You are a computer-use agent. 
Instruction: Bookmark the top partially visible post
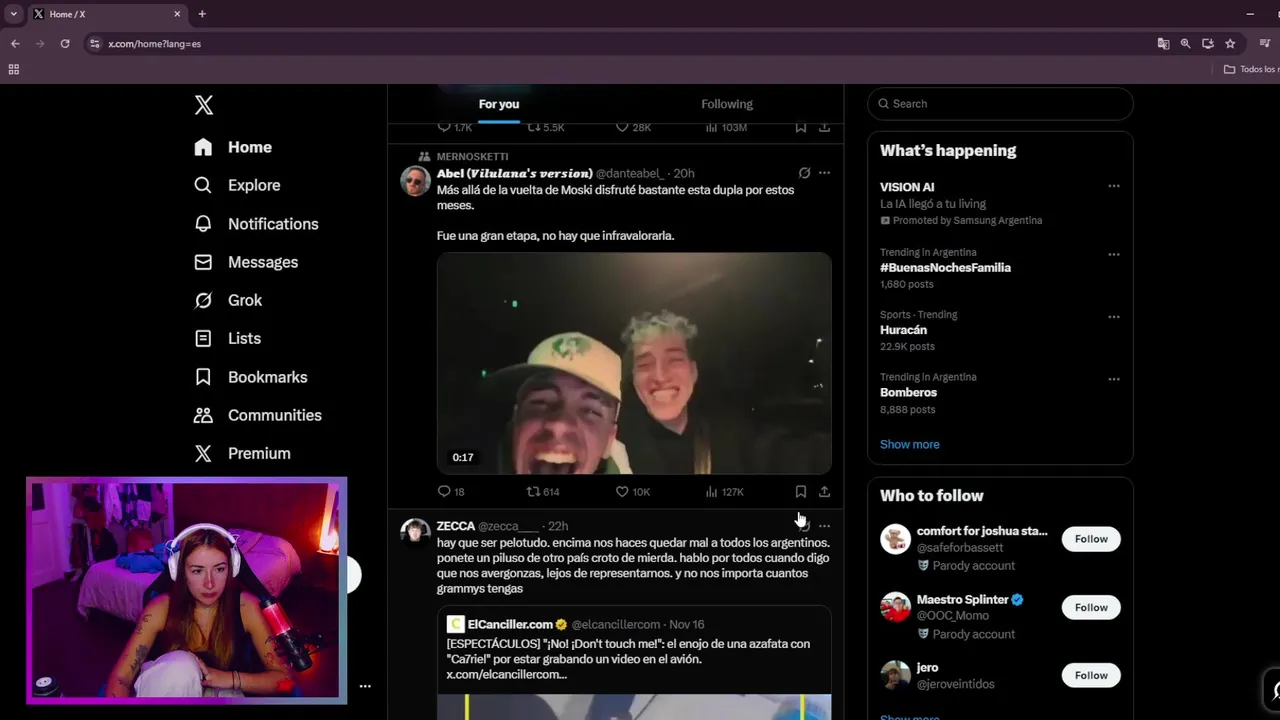click(800, 128)
